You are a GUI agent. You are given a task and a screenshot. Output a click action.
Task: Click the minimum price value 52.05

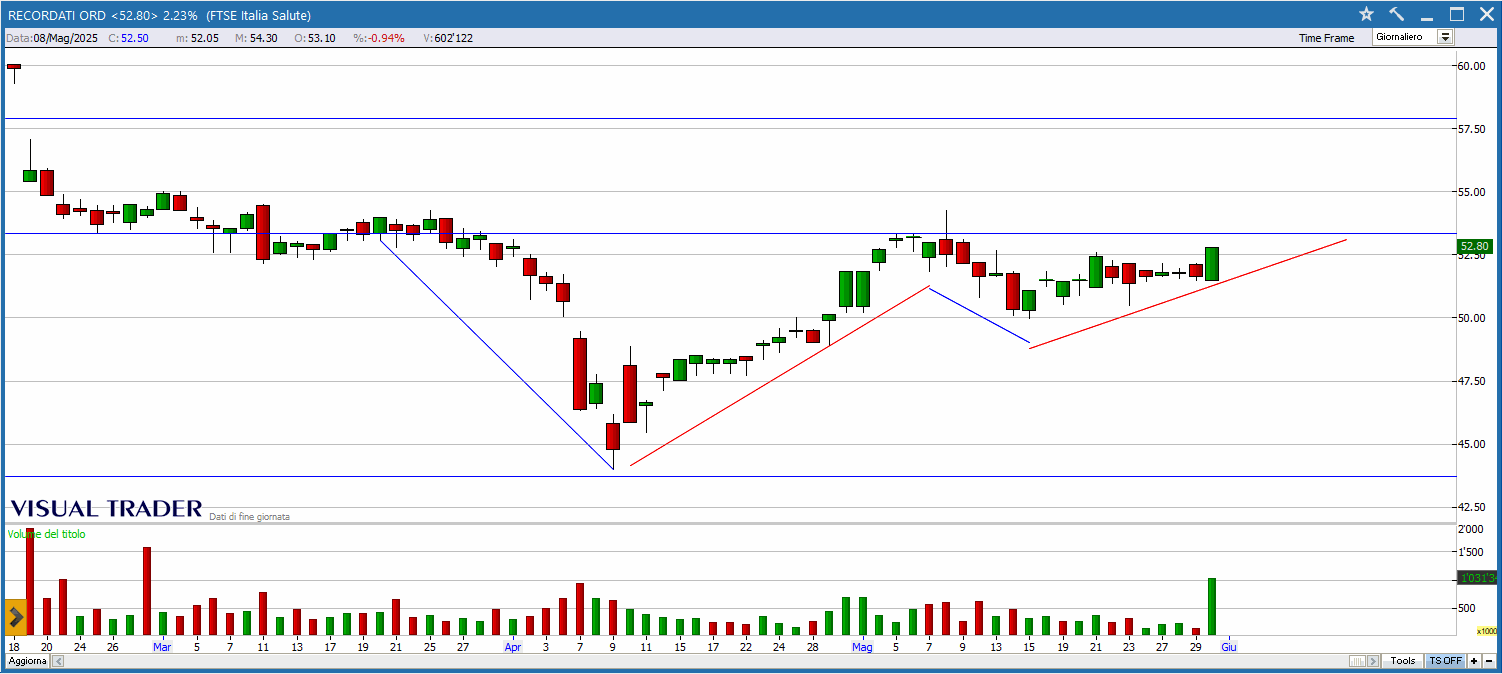click(205, 38)
